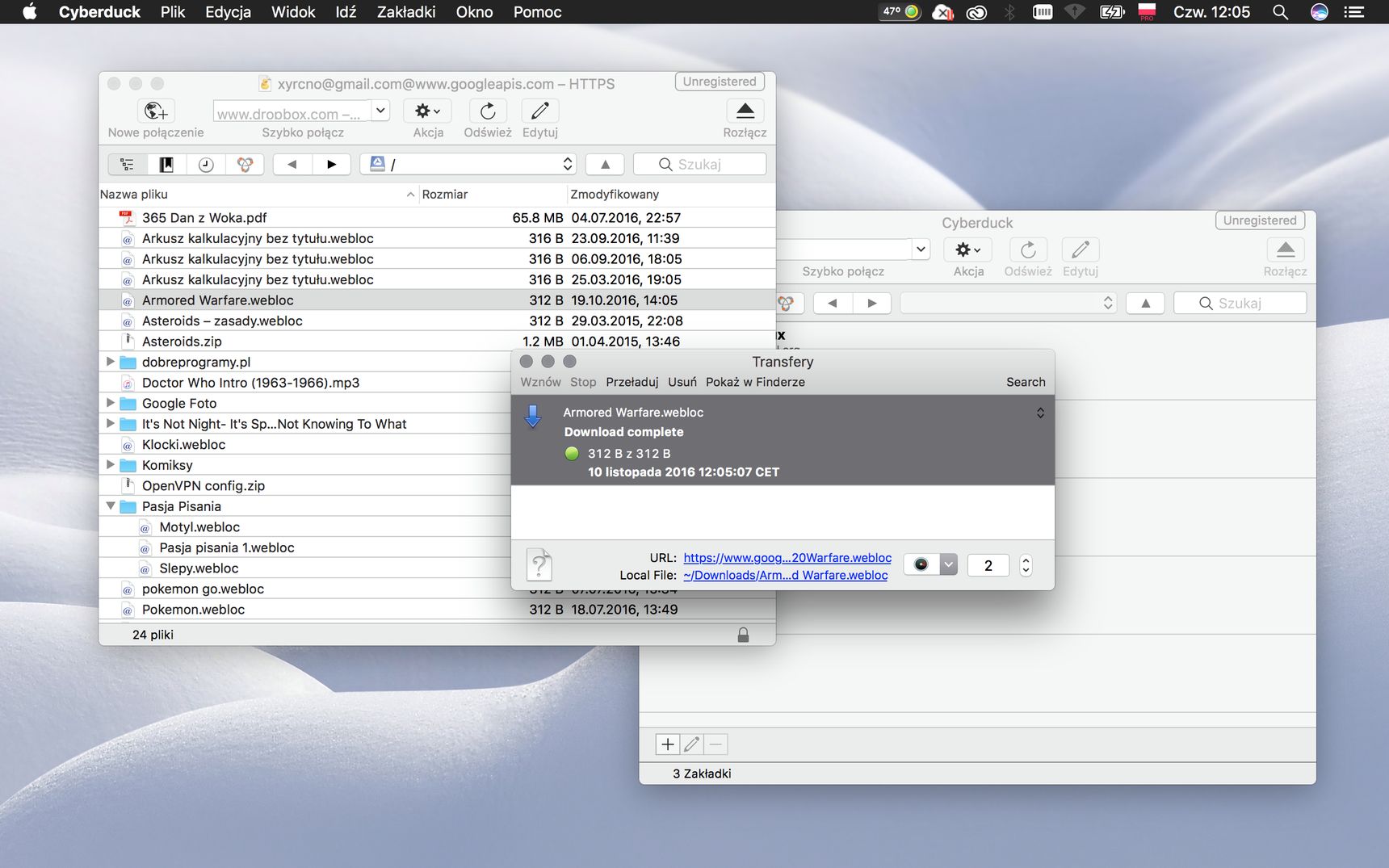1389x868 pixels.
Task: Switch to outline browser view
Action: click(128, 165)
